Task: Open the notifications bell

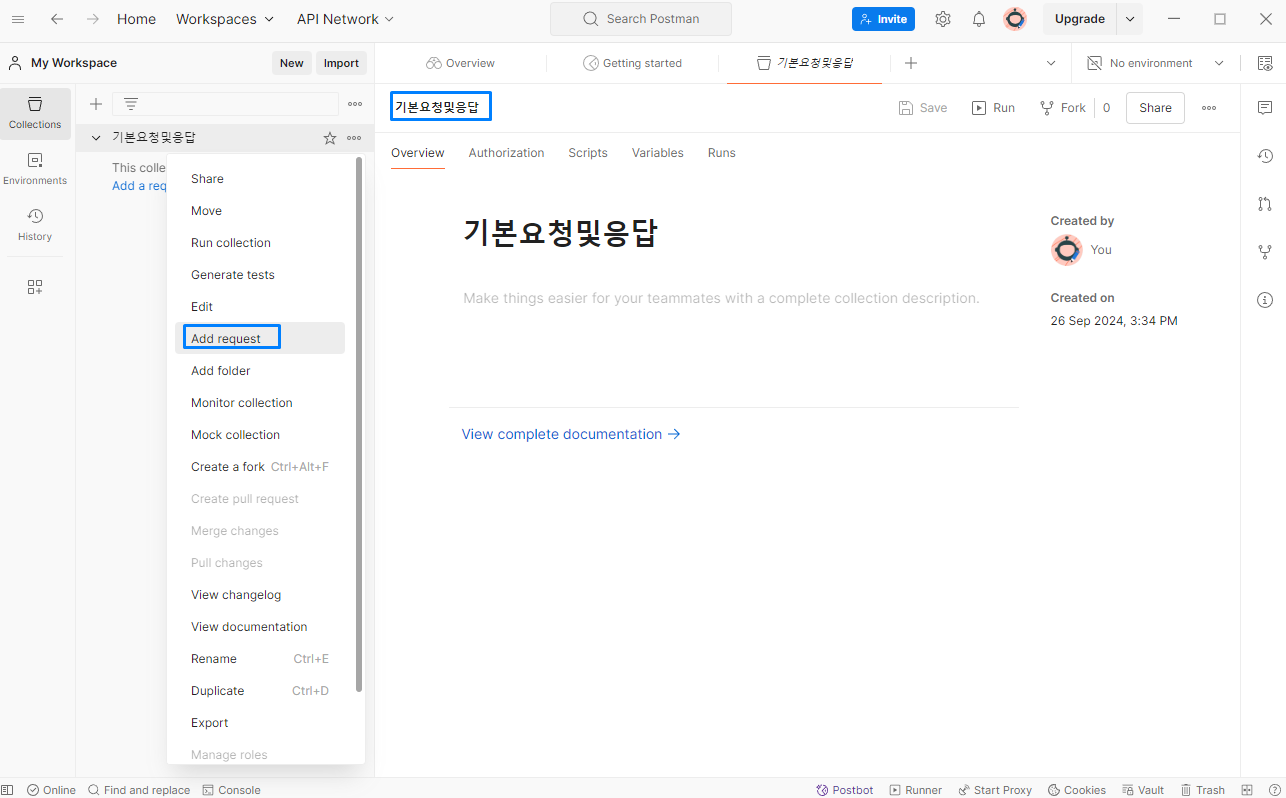Action: [979, 19]
